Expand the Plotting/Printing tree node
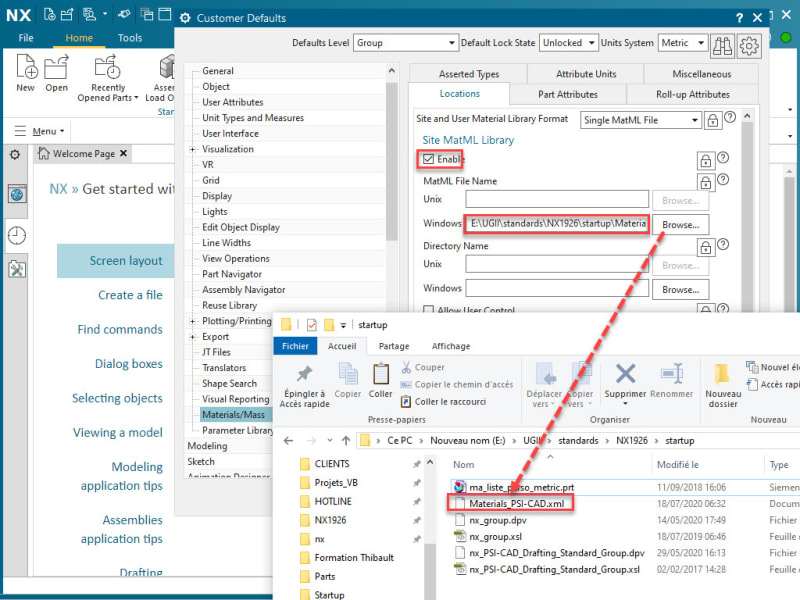 pos(192,321)
